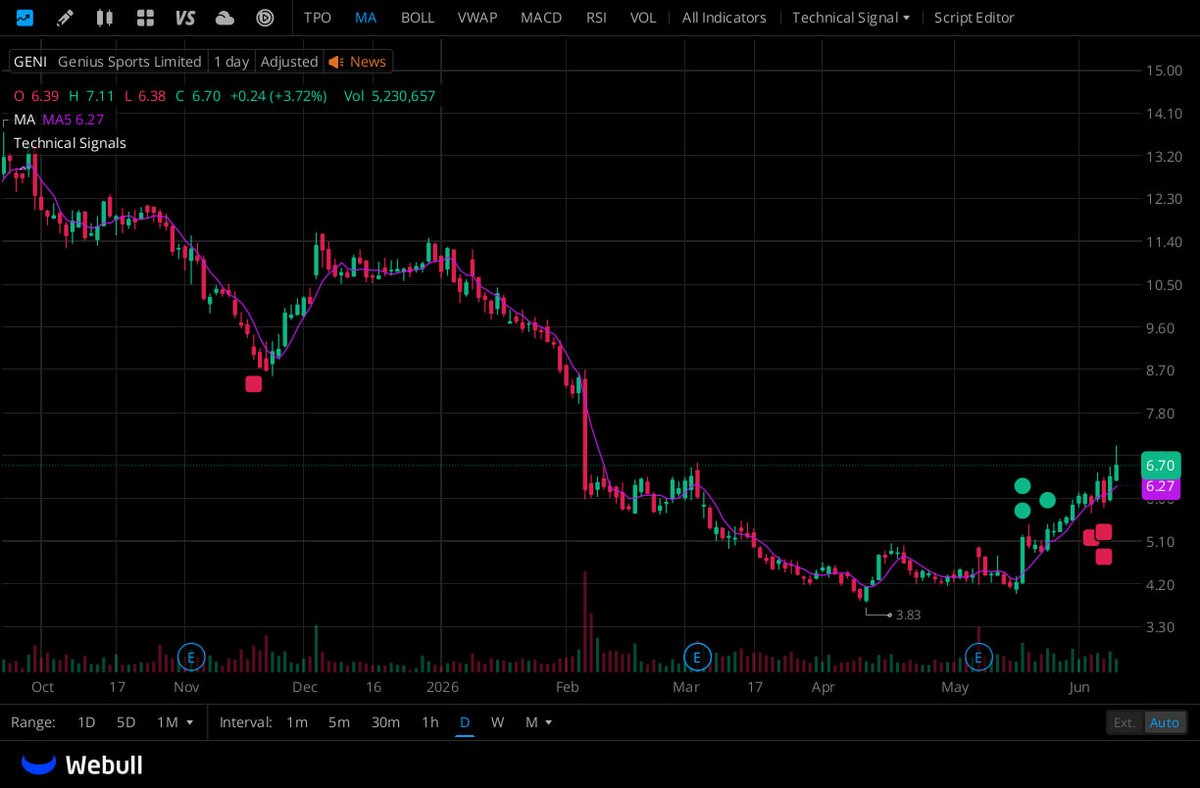Viewport: 1200px width, 788px height.
Task: Click the Dec date axis label
Action: 305,687
